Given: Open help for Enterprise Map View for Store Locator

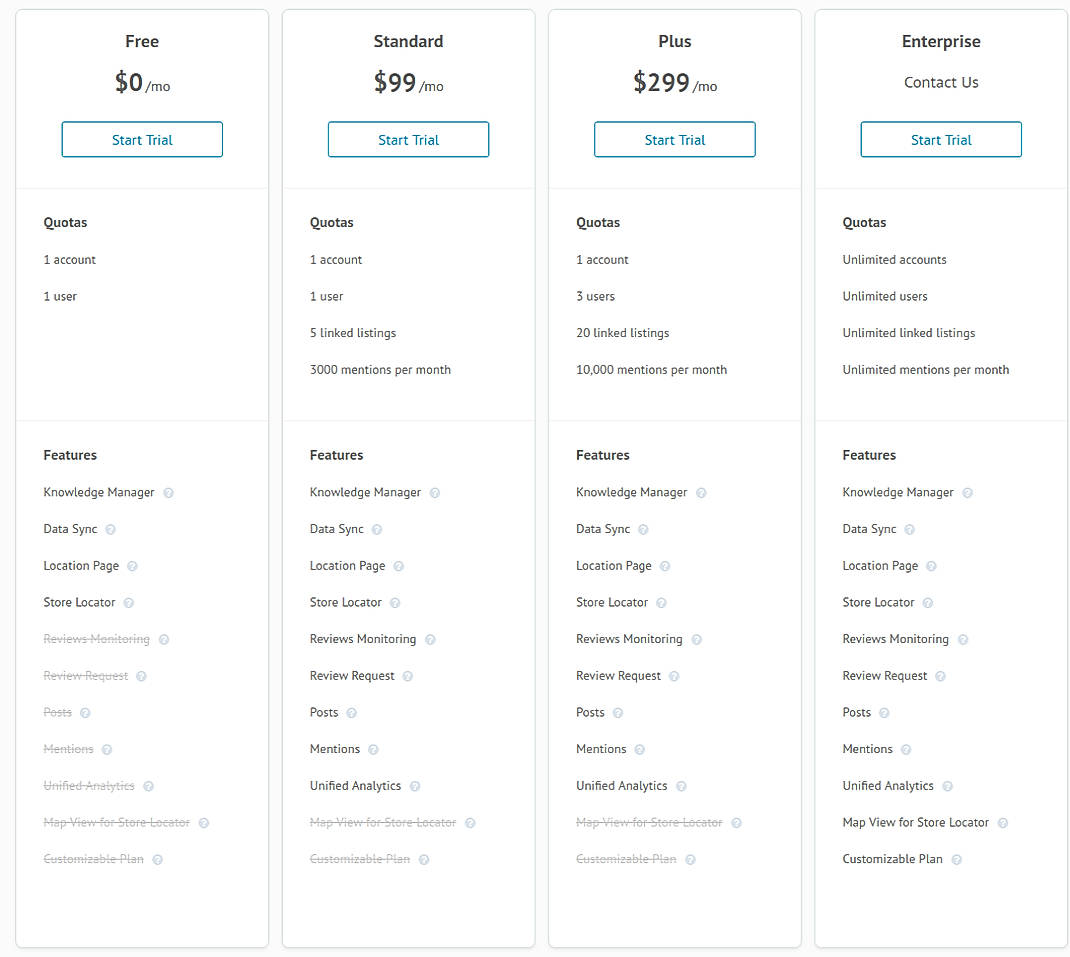Looking at the screenshot, I should click(x=1003, y=823).
